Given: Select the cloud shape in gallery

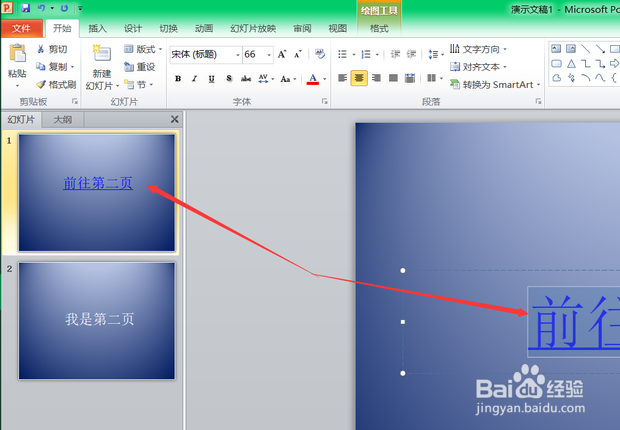Looking at the screenshot, I should coord(556,78).
